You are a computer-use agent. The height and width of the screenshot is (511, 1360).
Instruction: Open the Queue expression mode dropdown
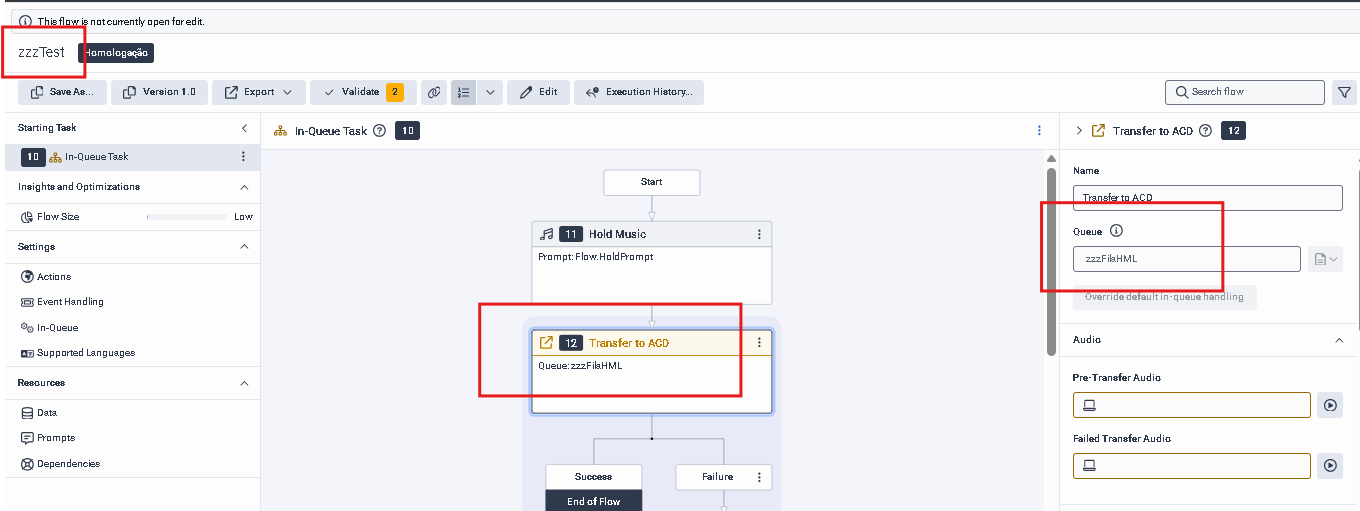click(1325, 259)
